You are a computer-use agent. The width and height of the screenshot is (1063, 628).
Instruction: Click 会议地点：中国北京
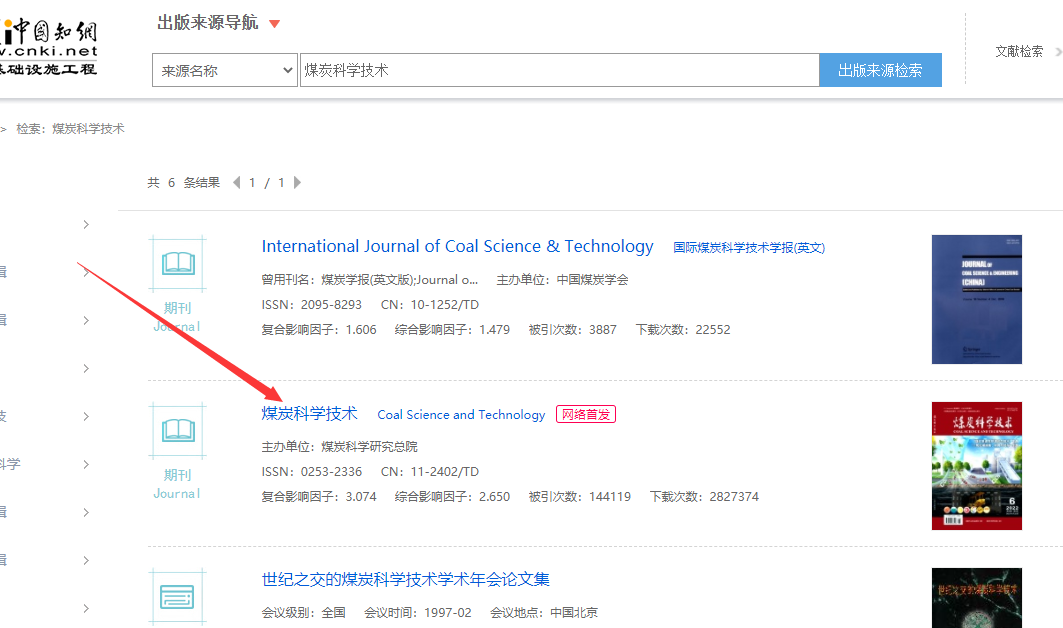point(544,612)
